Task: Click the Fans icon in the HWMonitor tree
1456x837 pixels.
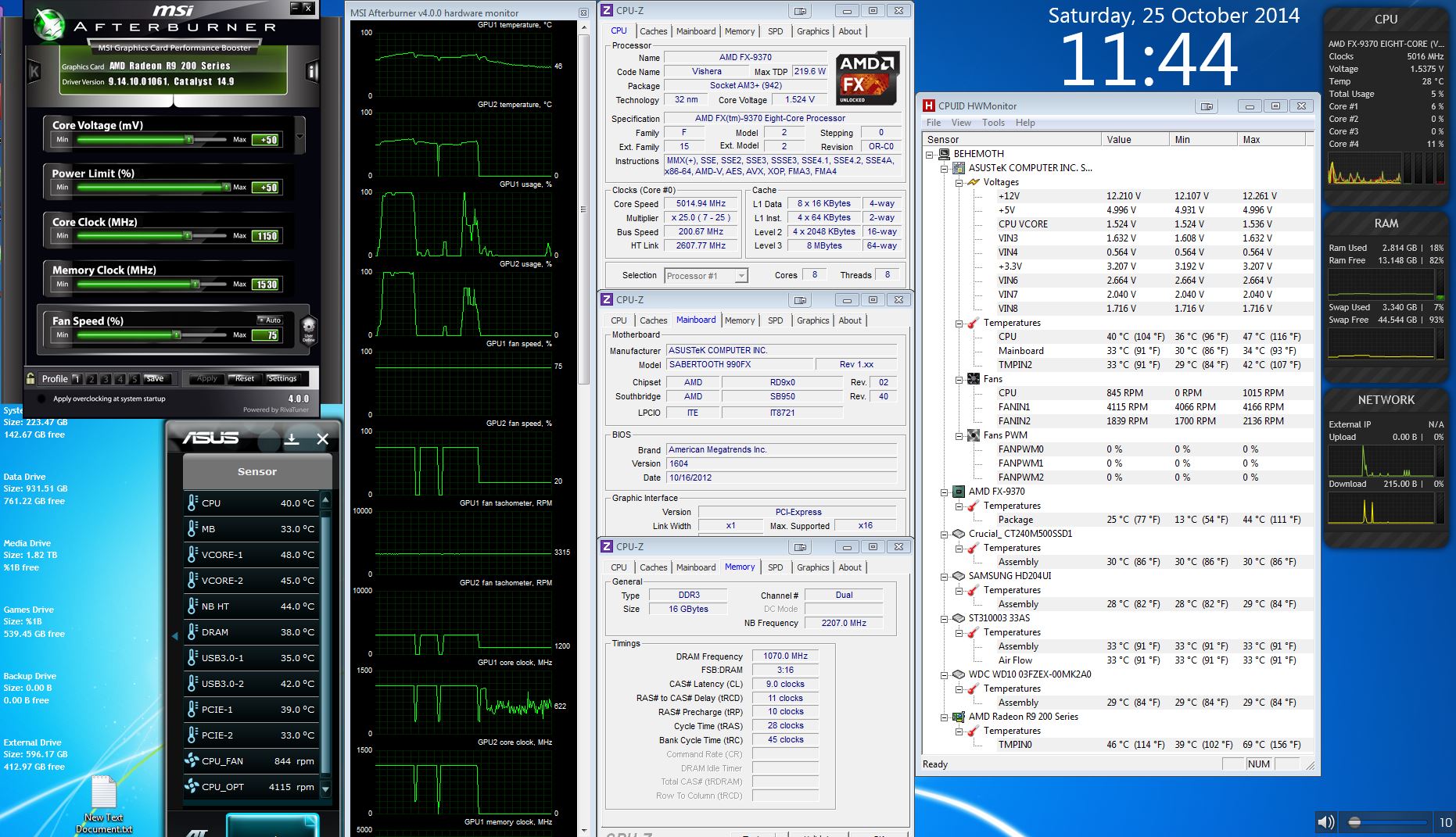Action: coord(973,379)
